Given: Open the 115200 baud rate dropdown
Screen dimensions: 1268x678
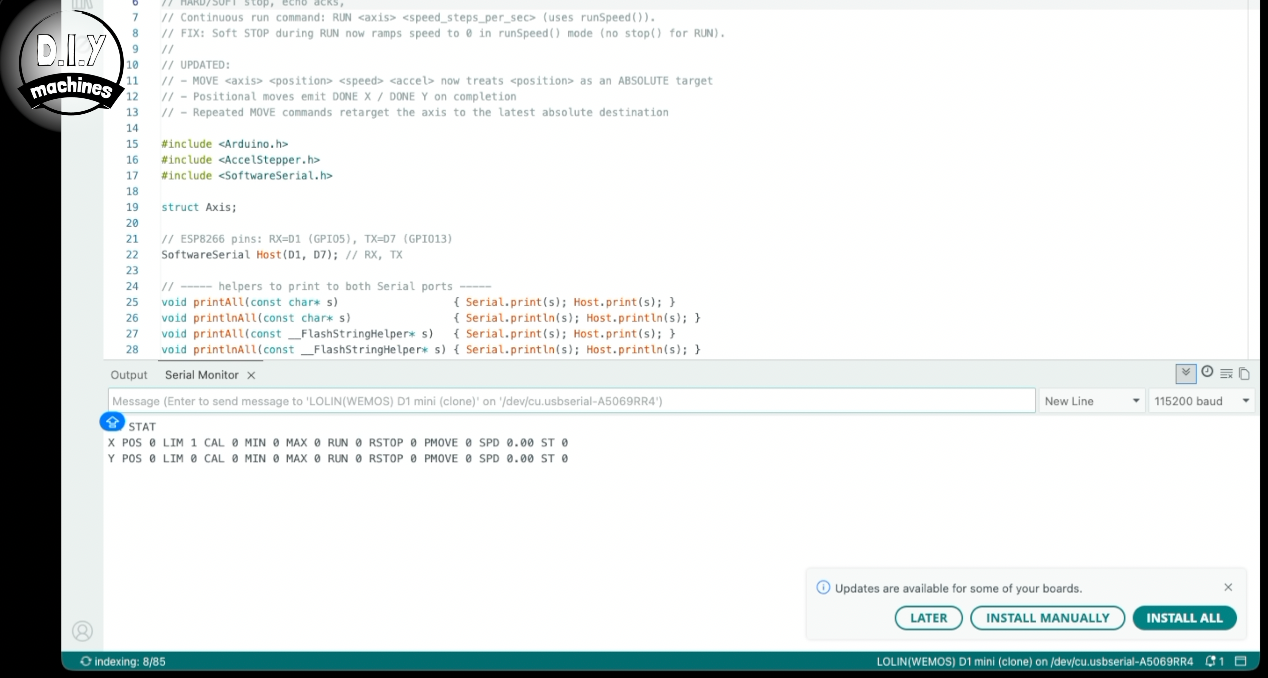Looking at the screenshot, I should coord(1201,401).
